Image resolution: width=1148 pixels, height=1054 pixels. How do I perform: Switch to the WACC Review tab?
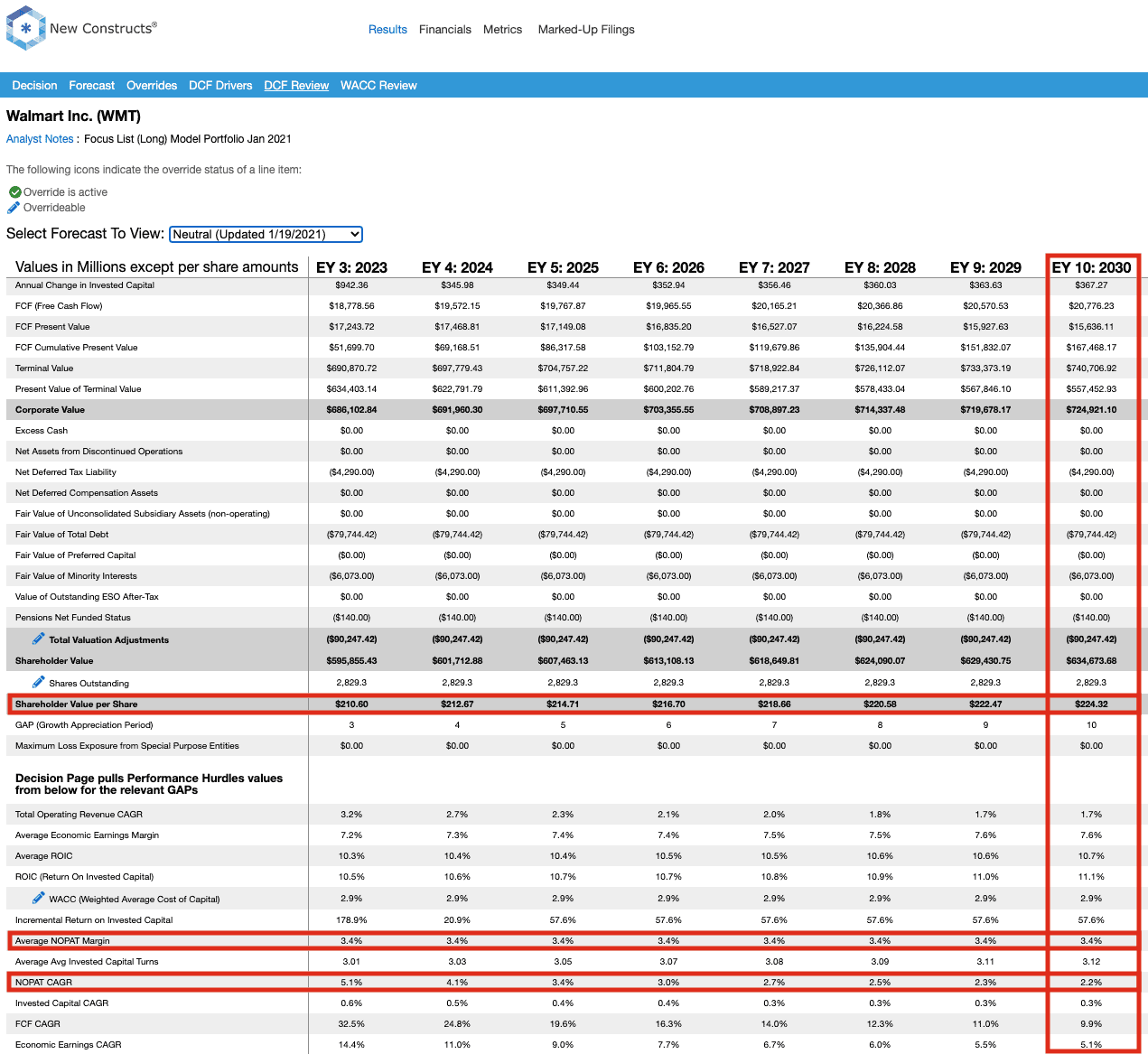click(x=378, y=86)
